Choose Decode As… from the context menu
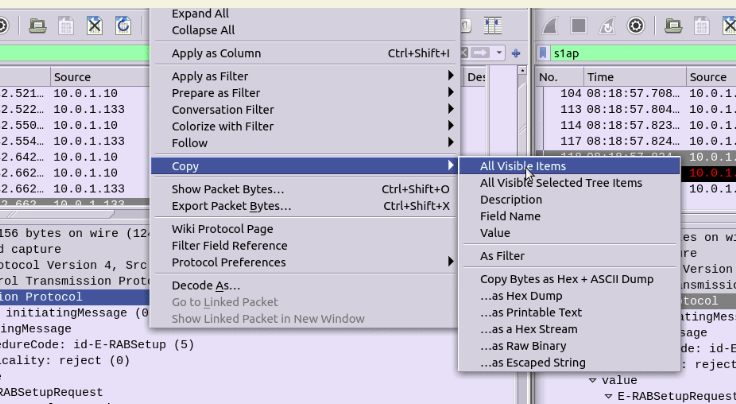 (x=305, y=285)
